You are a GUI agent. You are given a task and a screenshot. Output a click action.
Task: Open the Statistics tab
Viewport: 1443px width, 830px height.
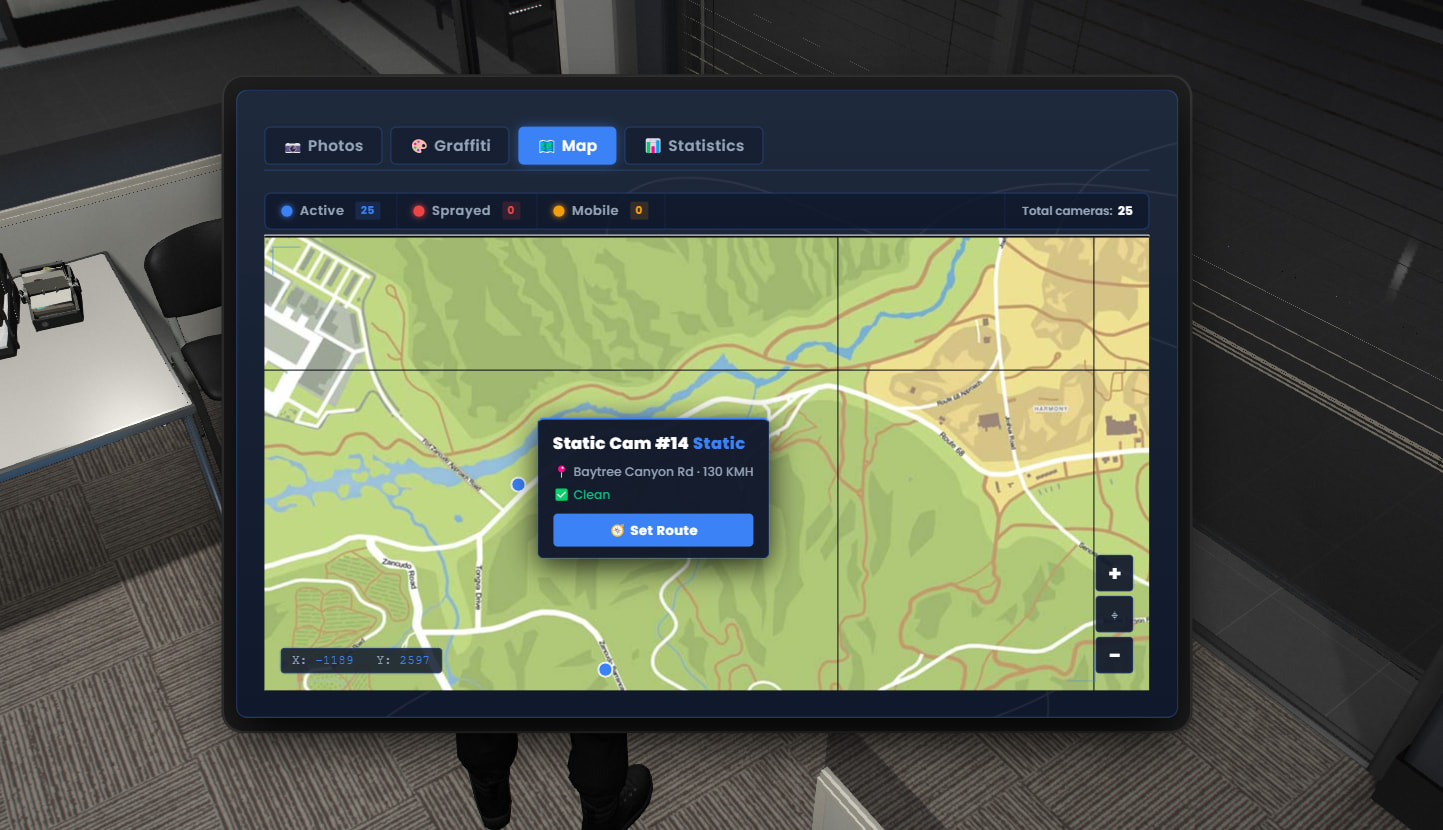pos(694,146)
